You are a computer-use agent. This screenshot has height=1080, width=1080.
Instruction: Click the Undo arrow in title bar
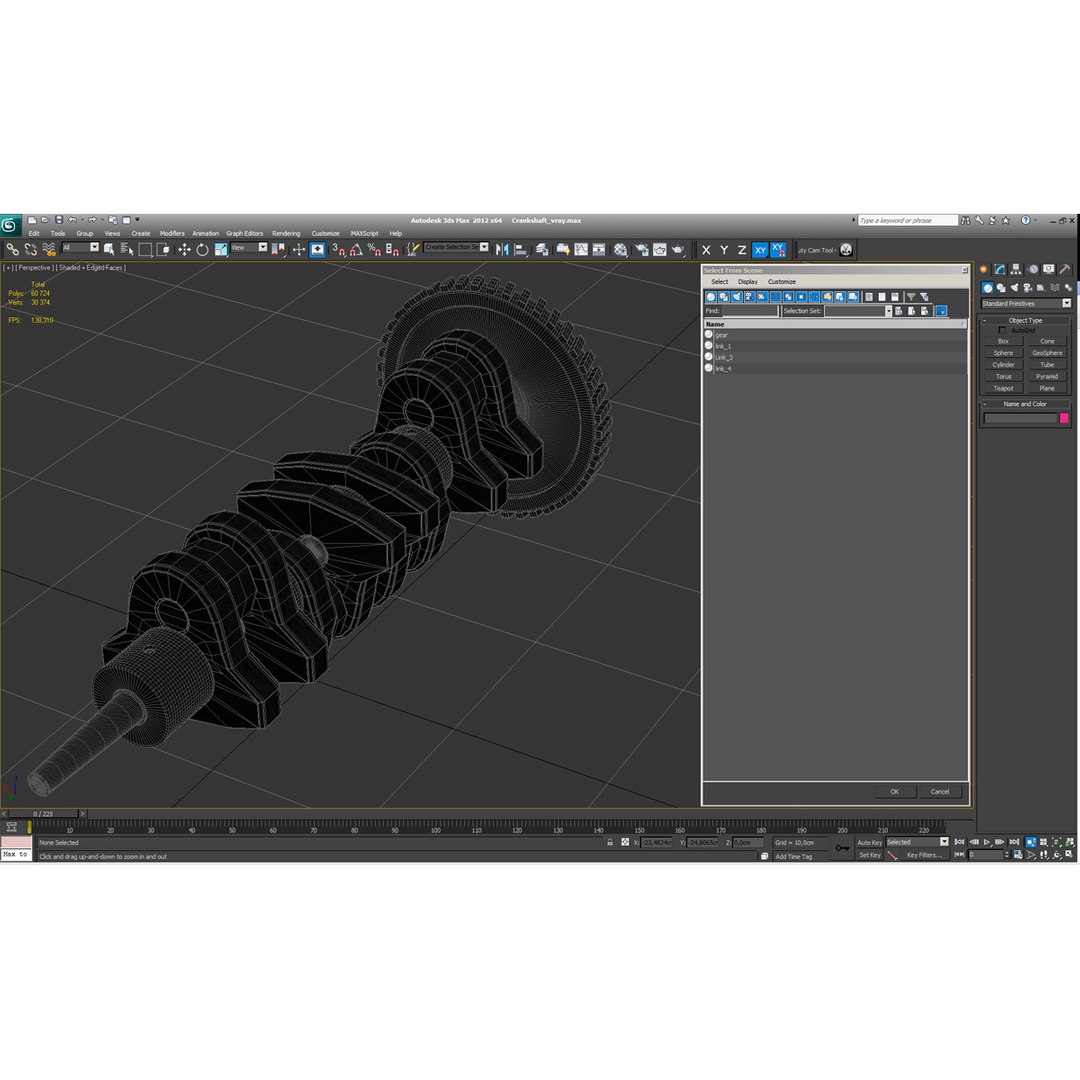coord(72,220)
